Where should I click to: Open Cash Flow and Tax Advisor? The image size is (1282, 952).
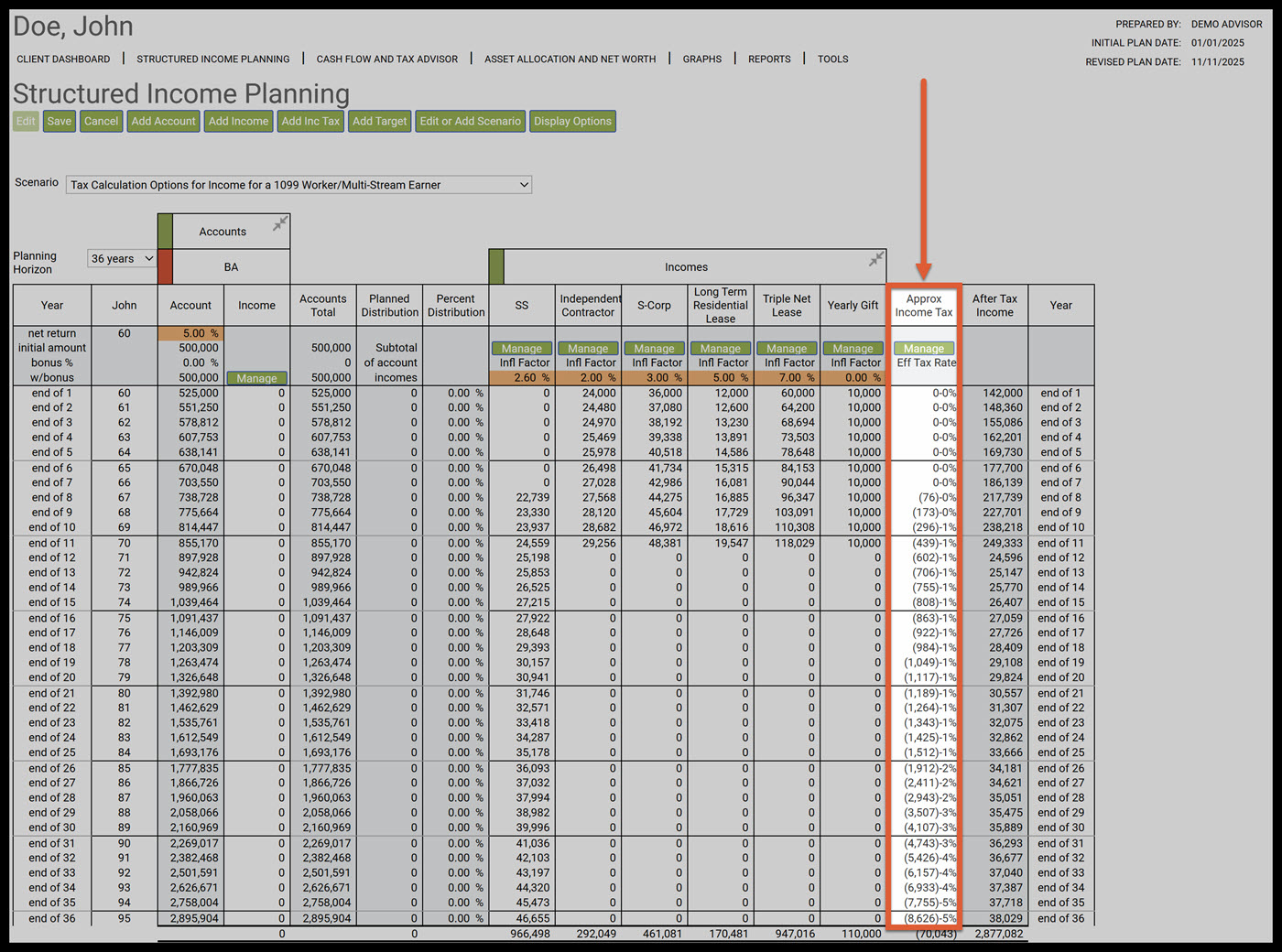tap(386, 59)
